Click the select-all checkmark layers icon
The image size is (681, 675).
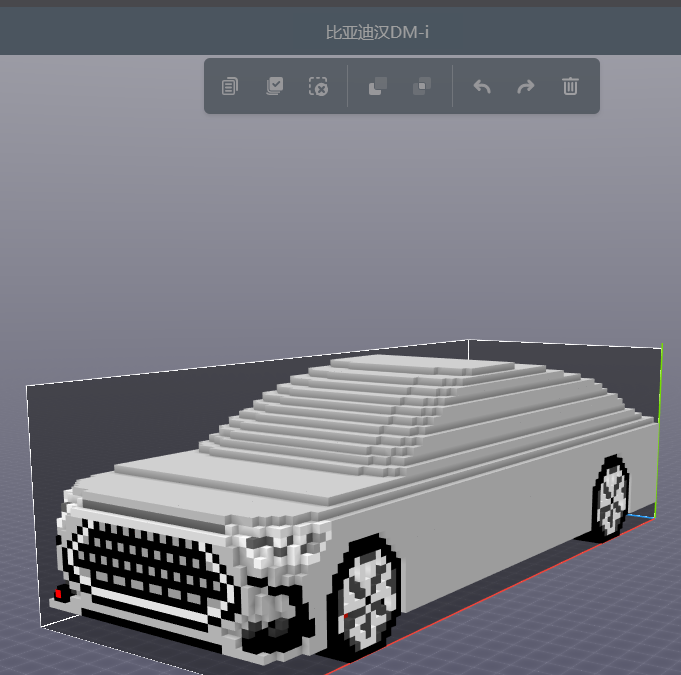(274, 86)
